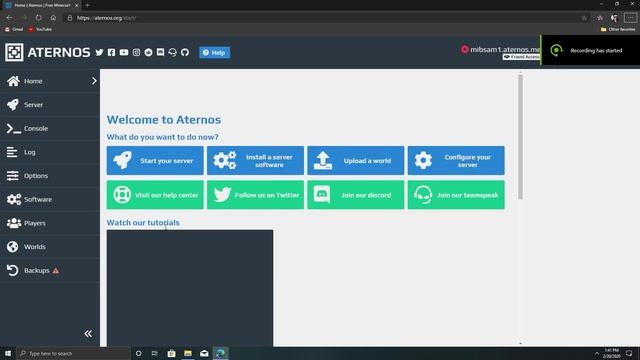The width and height of the screenshot is (640, 360).
Task: Close the Aternos browser tab
Action: (76, 5)
